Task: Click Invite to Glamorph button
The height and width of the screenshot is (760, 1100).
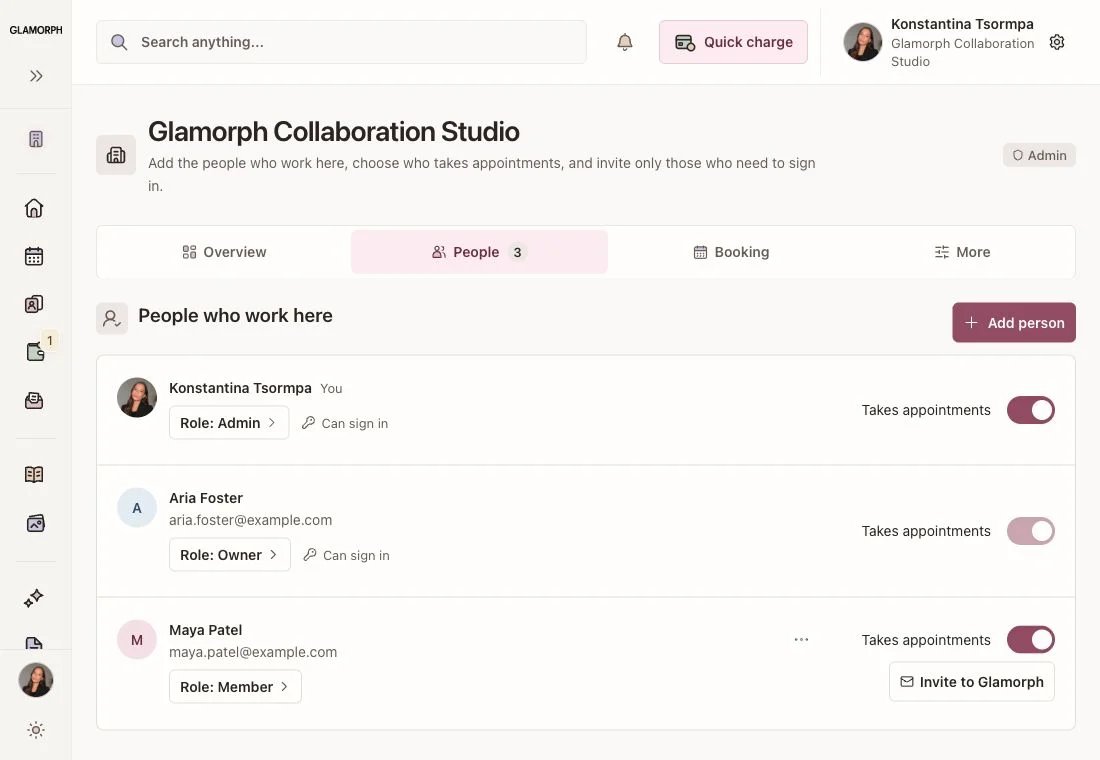Action: coord(972,682)
